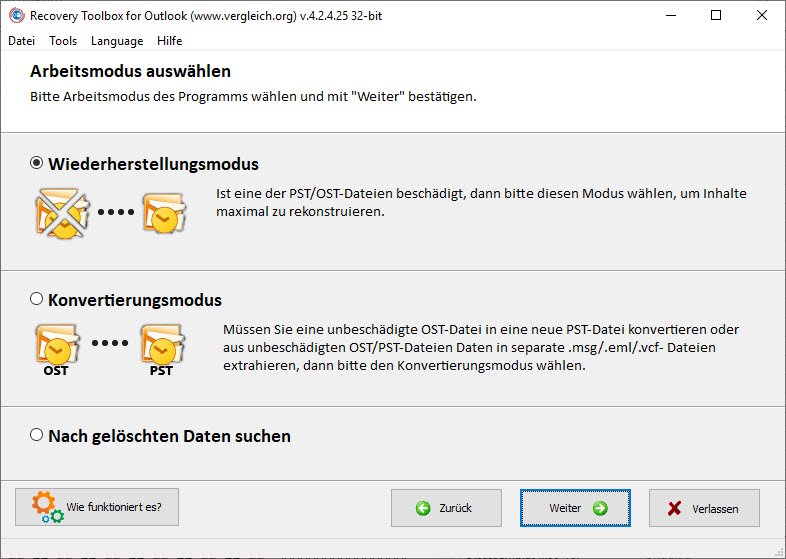Screen dimensions: 786x559
Task: Open the Tools menu
Action: click(x=63, y=41)
